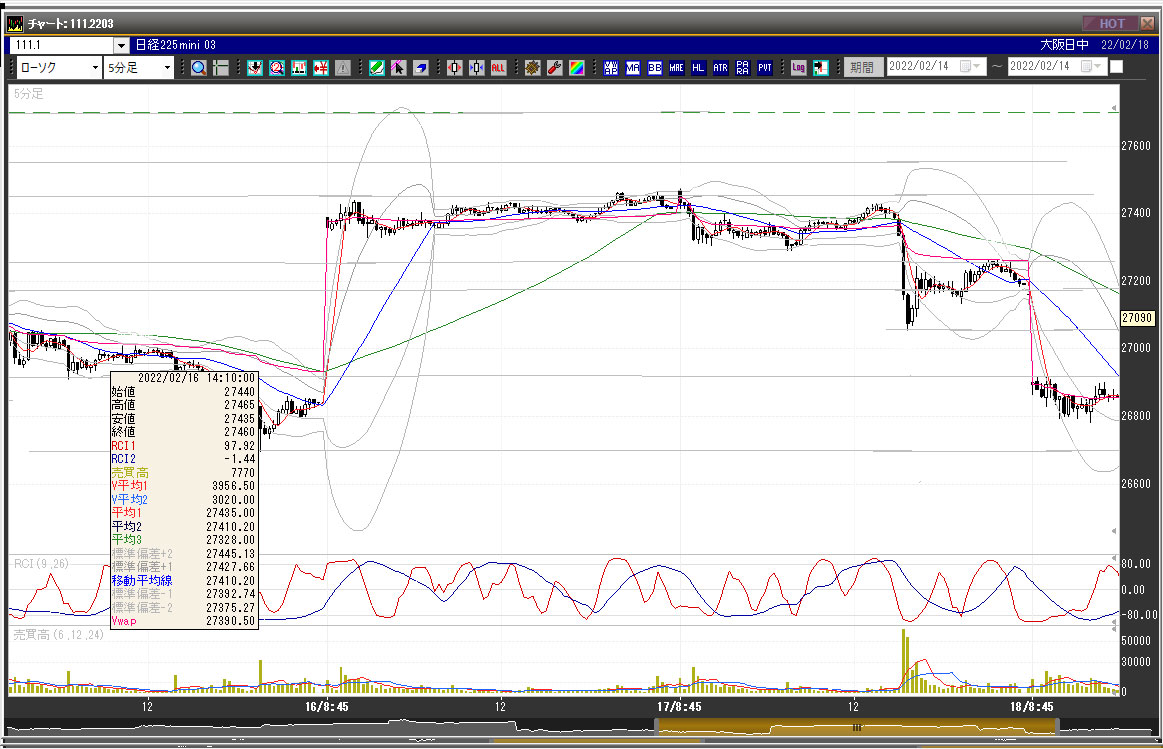Image resolution: width=1163 pixels, height=749 pixels.
Task: Close the chart window with the X button
Action: click(x=1147, y=23)
